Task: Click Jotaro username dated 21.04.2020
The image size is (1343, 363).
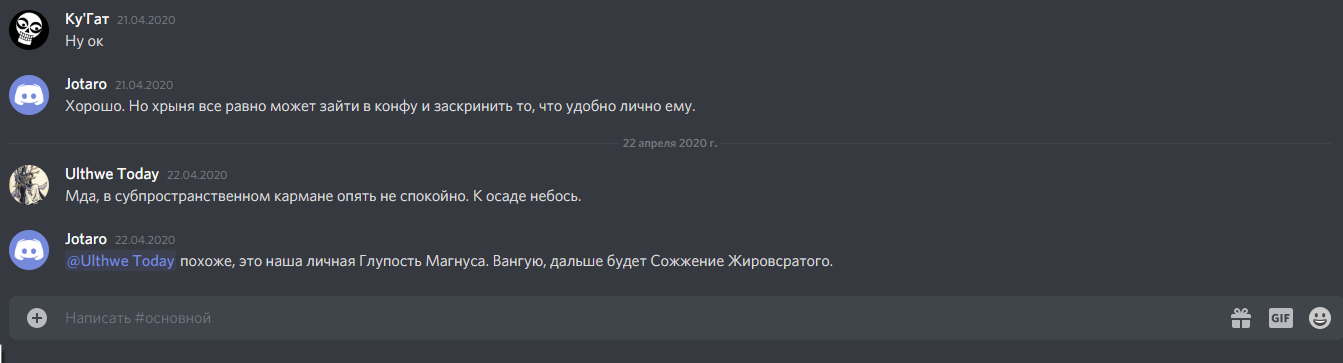Action: click(86, 84)
